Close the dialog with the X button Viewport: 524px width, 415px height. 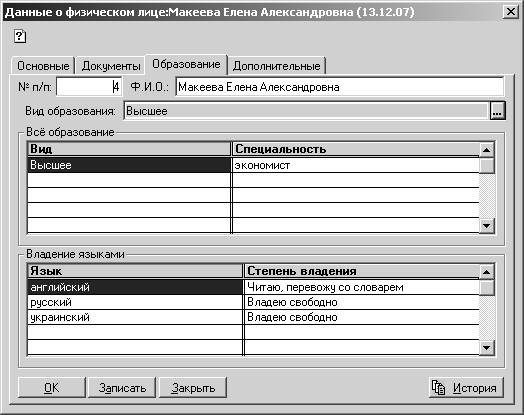click(x=511, y=12)
